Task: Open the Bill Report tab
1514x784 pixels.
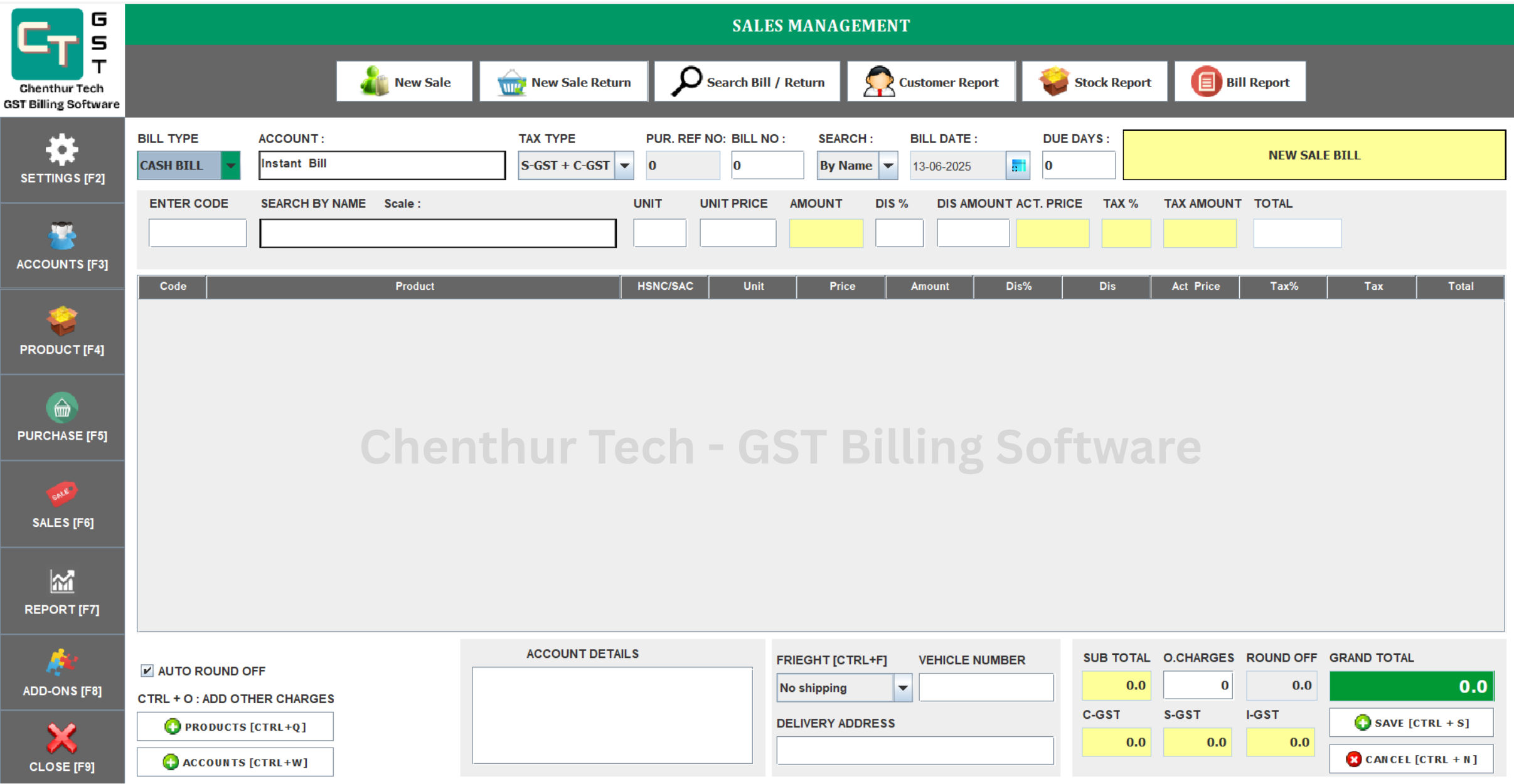Action: coord(1240,82)
